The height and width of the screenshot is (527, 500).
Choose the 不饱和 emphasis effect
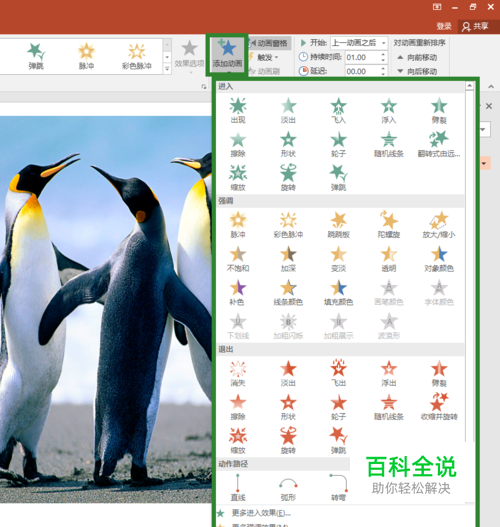[x=238, y=259]
